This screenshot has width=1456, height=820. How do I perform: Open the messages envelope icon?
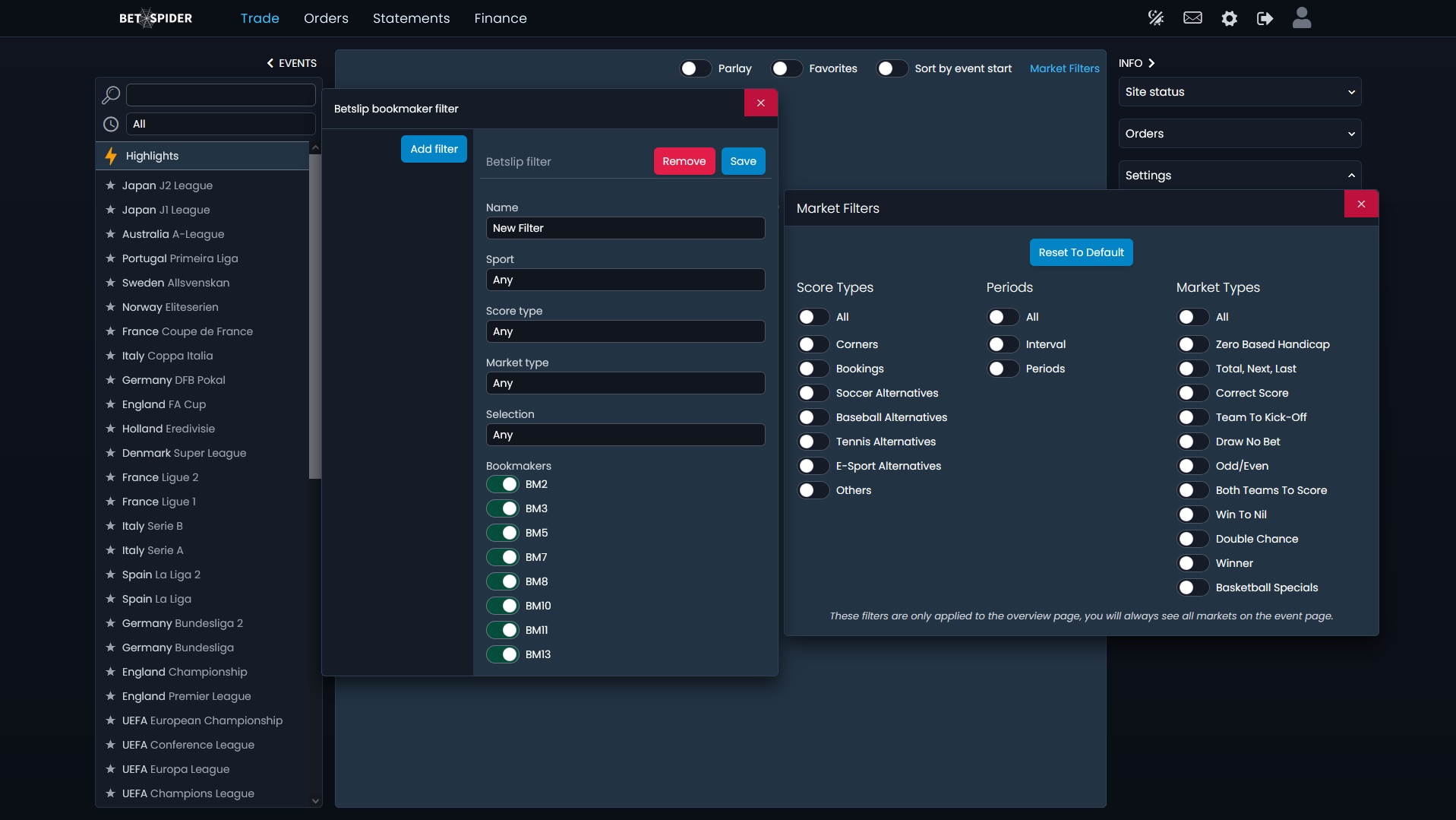coord(1192,18)
